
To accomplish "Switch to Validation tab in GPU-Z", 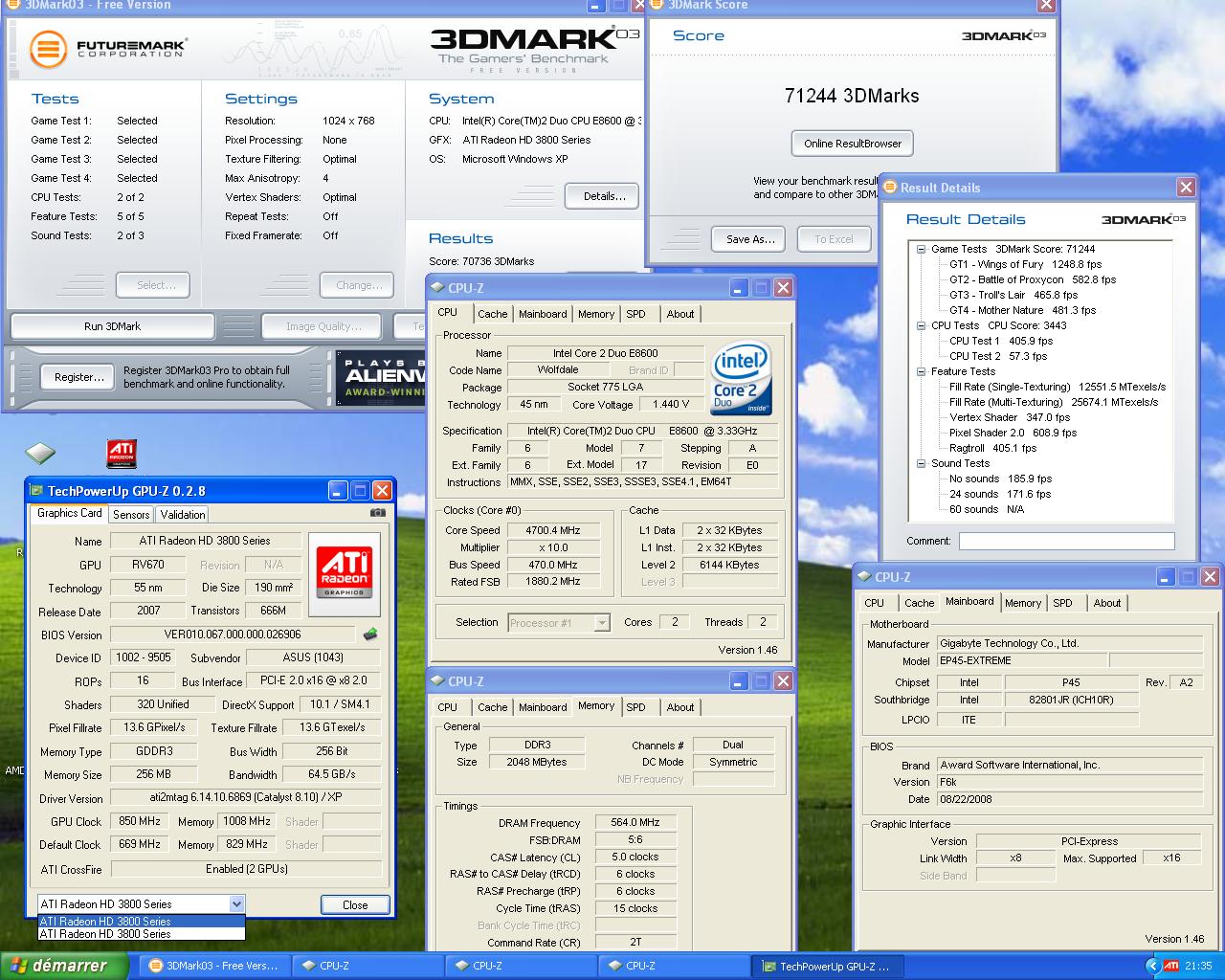I will (x=183, y=514).
